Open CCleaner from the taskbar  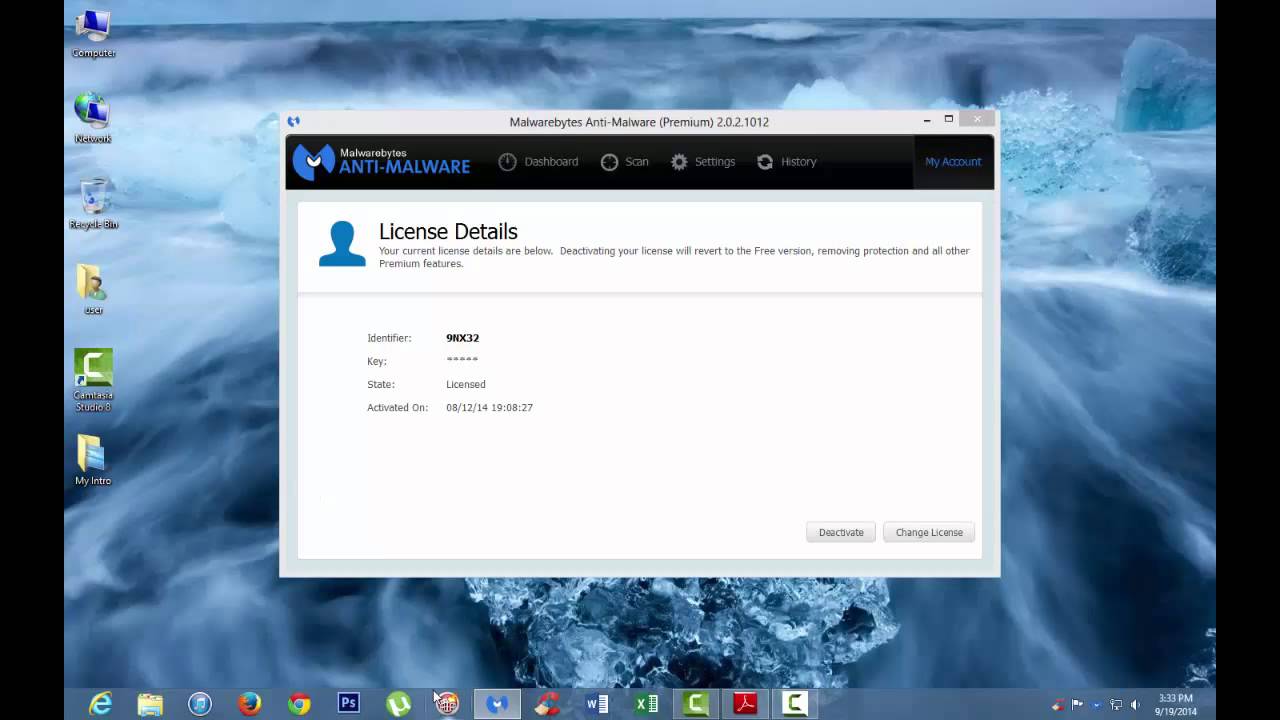(x=546, y=704)
